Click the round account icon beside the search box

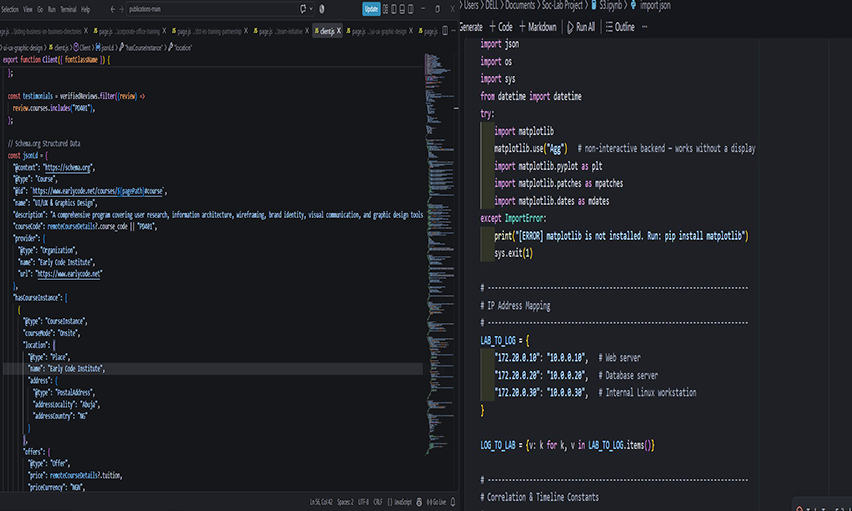pos(322,9)
